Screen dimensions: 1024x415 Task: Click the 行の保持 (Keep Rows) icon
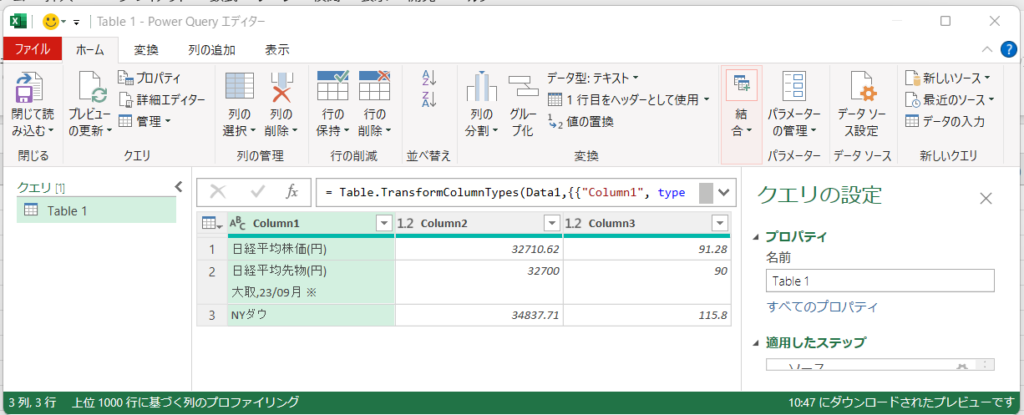pyautogui.click(x=331, y=87)
